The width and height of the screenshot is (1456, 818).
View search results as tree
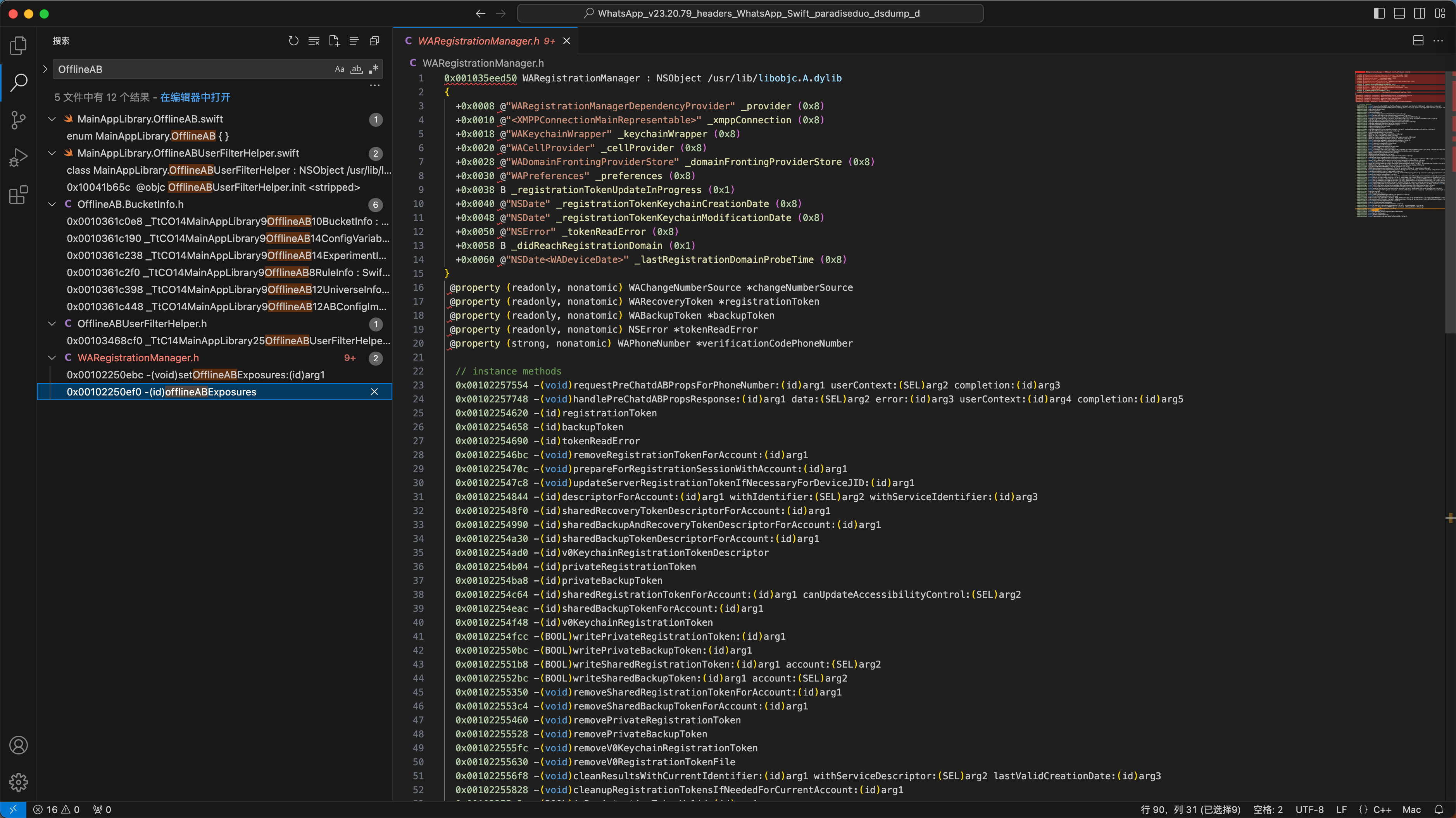point(354,41)
